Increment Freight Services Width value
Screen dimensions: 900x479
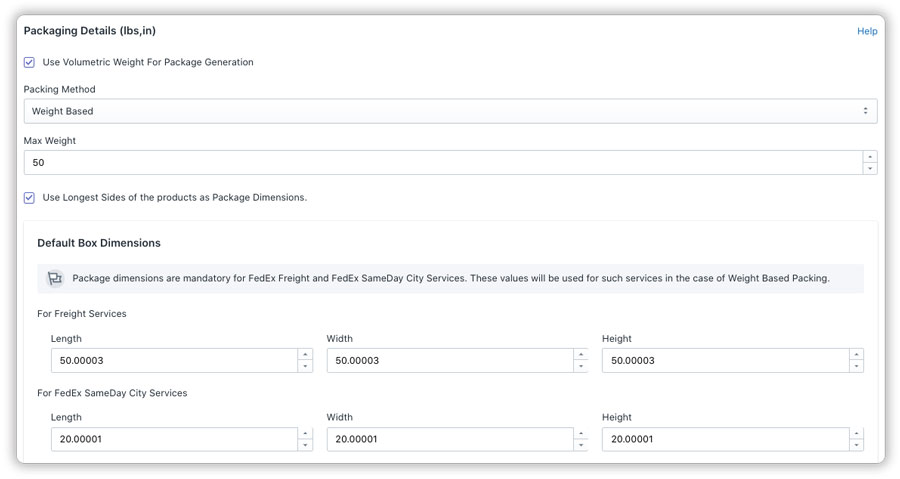point(581,355)
